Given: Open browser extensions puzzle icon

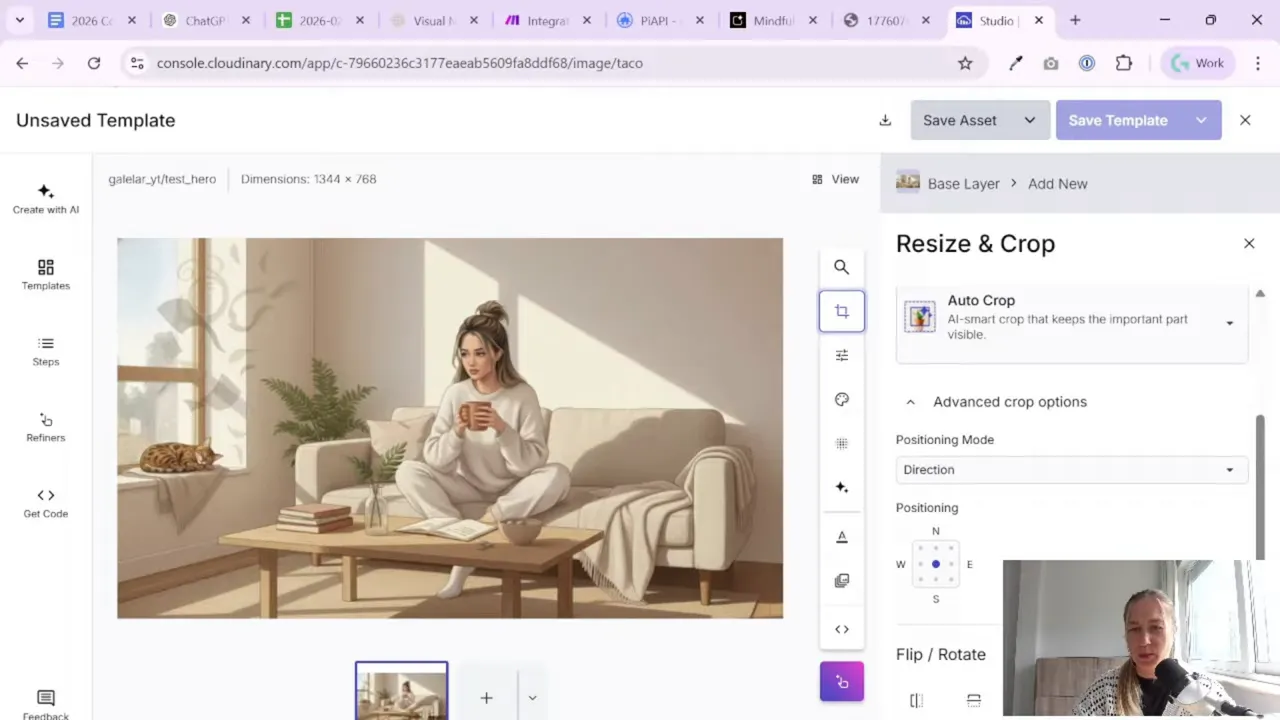Looking at the screenshot, I should tap(1124, 63).
